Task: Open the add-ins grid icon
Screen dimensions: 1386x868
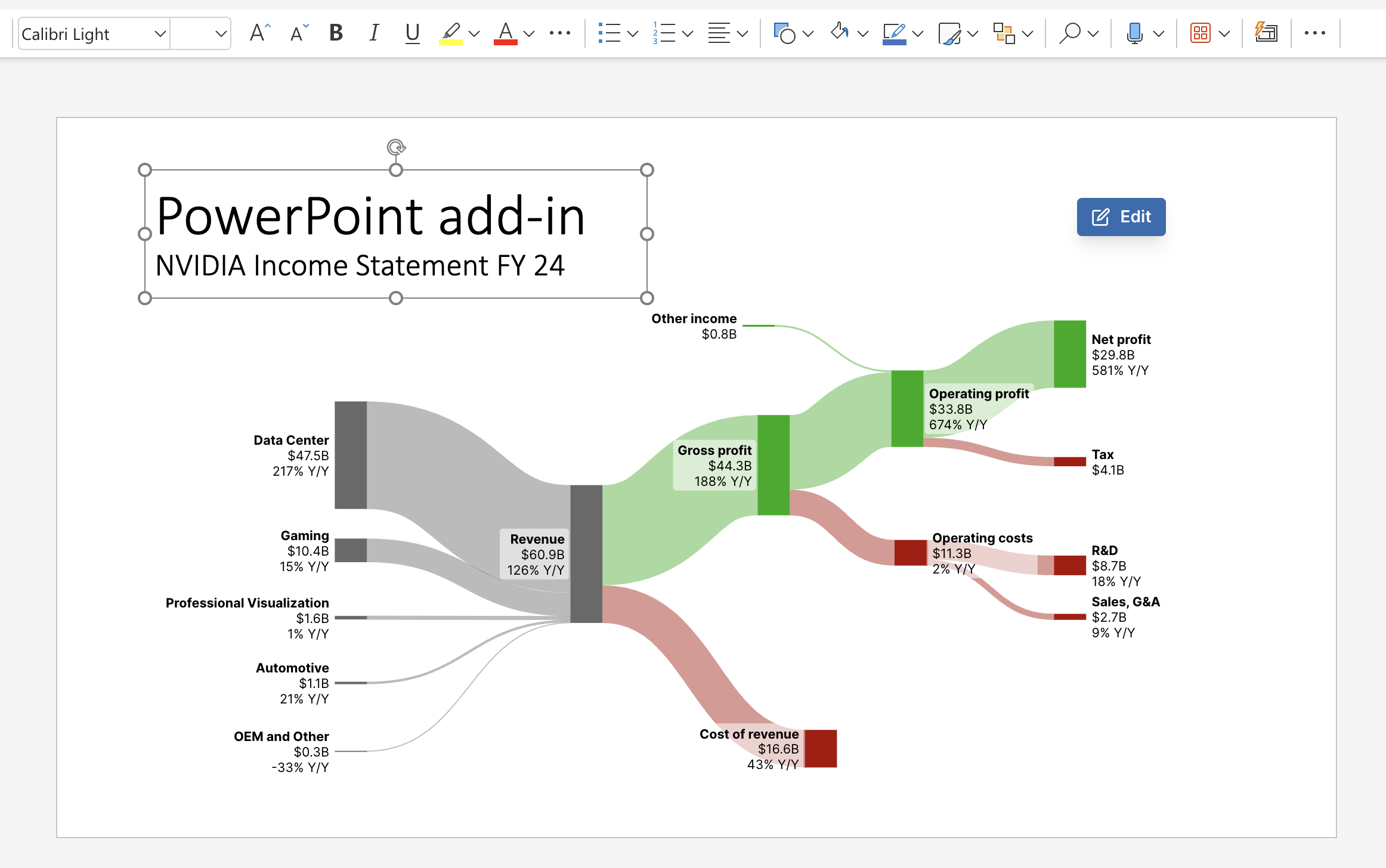Action: 1201,33
